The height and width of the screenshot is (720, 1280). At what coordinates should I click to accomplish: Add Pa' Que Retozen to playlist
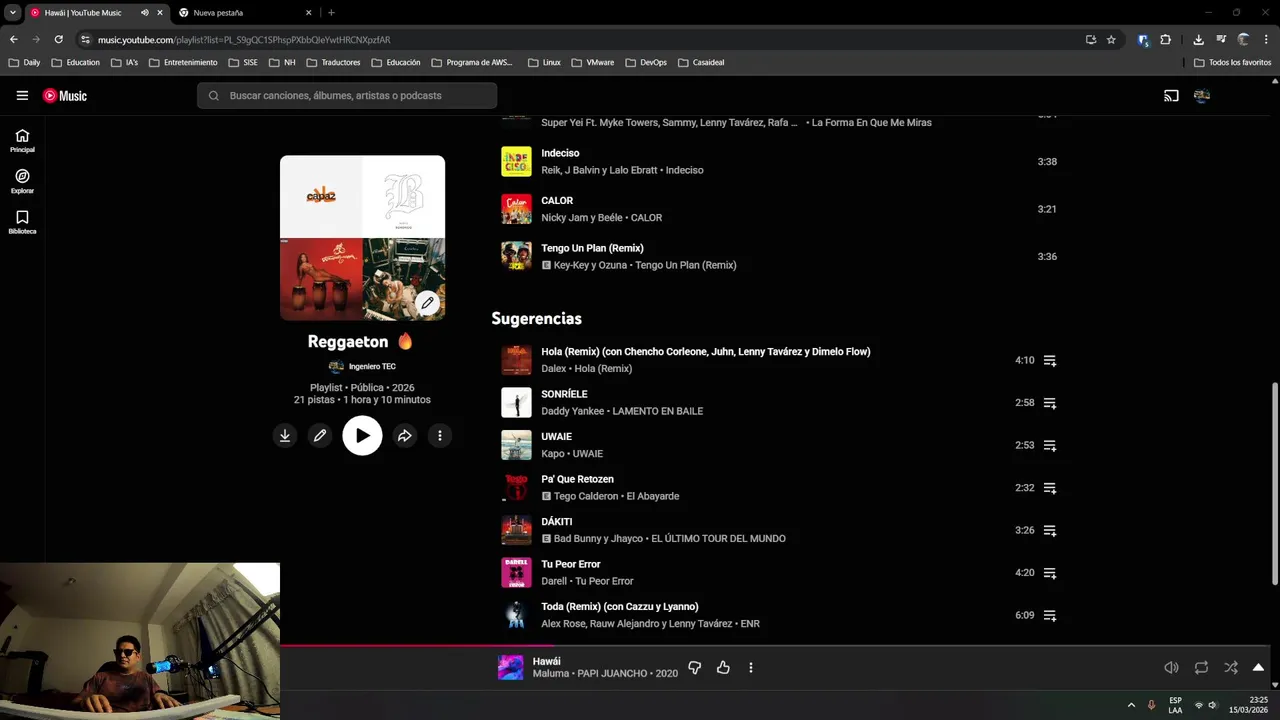1050,488
